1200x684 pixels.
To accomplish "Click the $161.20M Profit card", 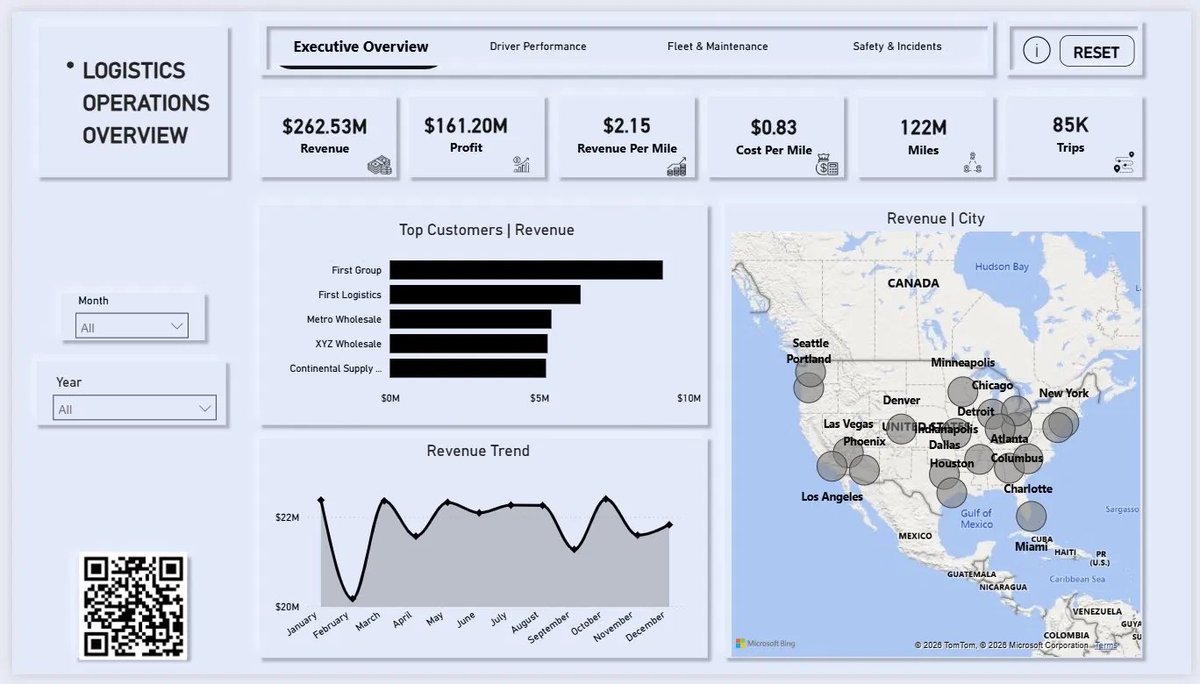I will [x=477, y=138].
